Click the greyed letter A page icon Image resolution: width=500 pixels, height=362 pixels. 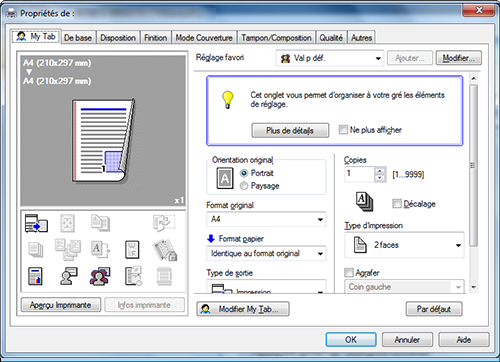(100, 250)
